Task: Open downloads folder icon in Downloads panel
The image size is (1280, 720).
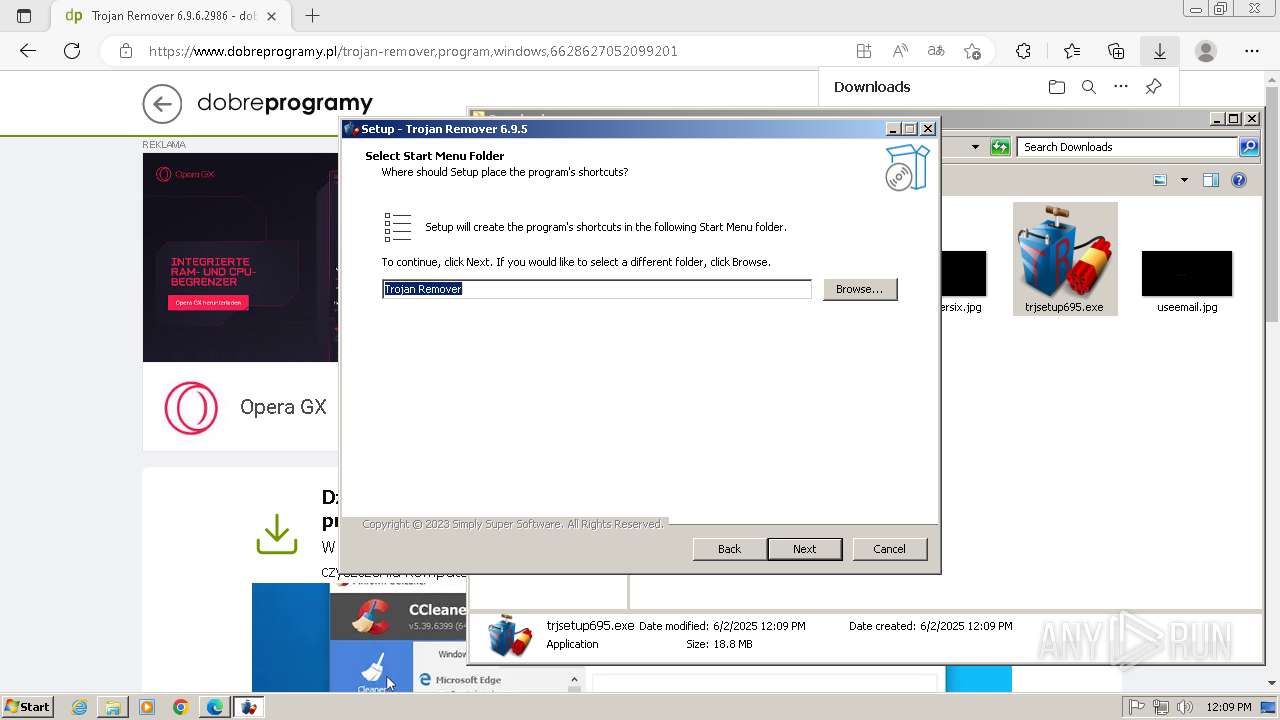Action: click(x=1057, y=87)
